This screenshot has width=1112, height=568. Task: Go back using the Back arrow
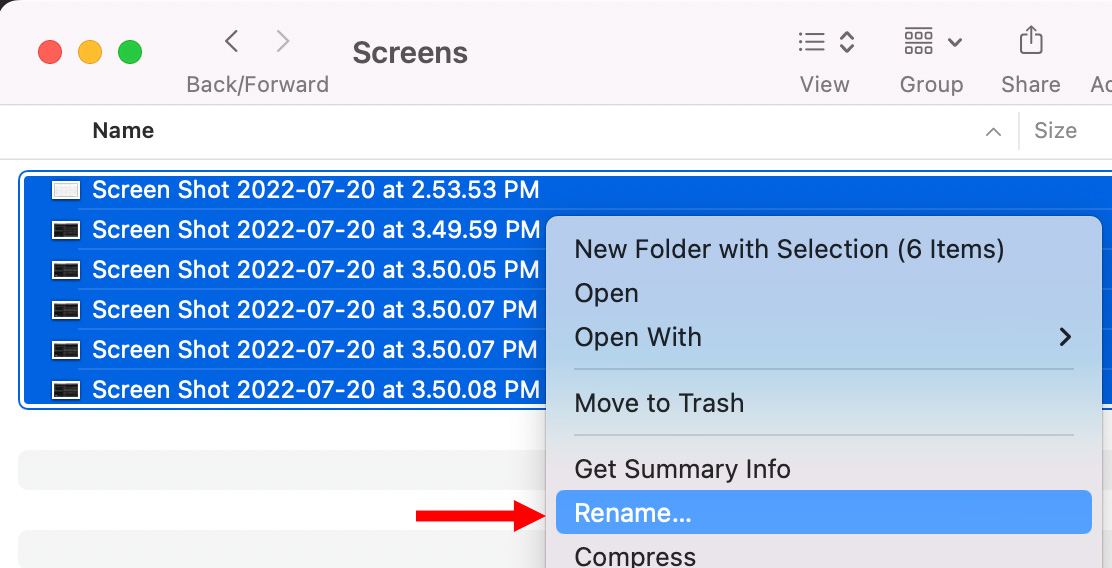pyautogui.click(x=231, y=41)
